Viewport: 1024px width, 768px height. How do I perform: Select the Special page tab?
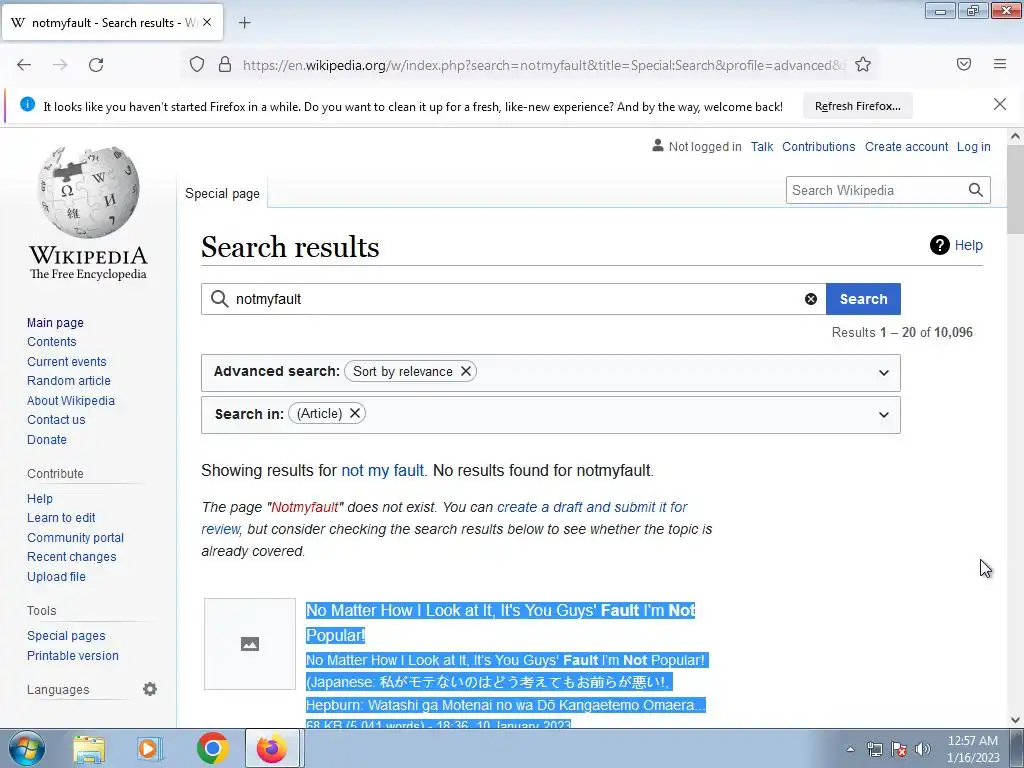[222, 193]
